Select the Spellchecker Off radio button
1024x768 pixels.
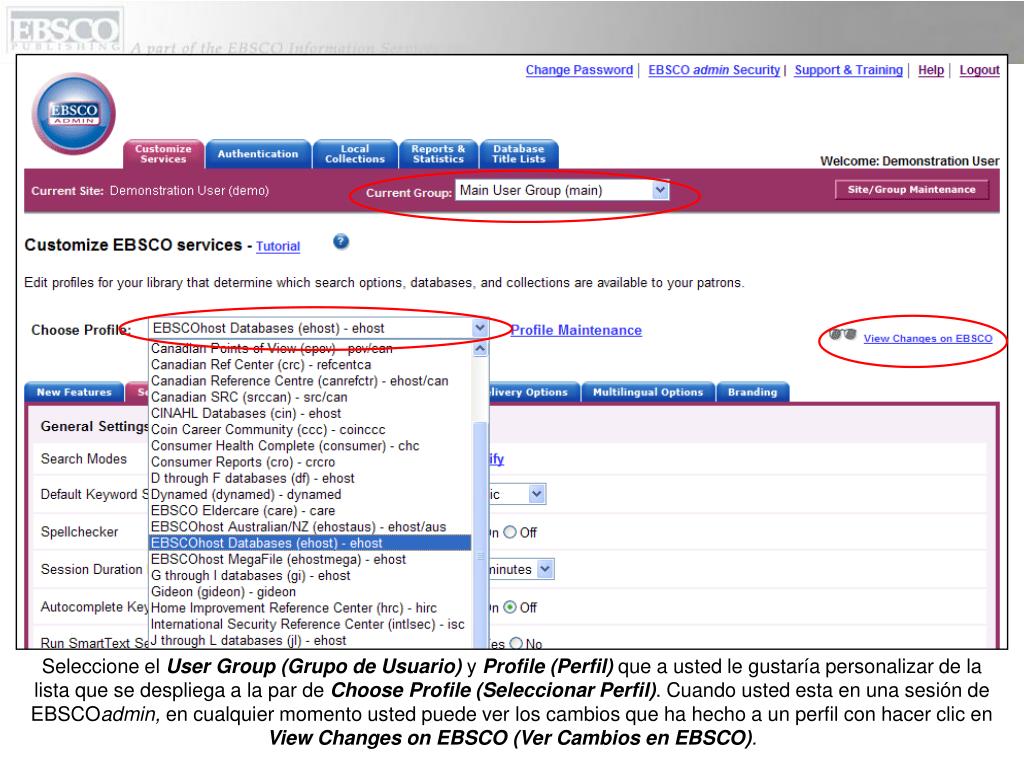(510, 532)
